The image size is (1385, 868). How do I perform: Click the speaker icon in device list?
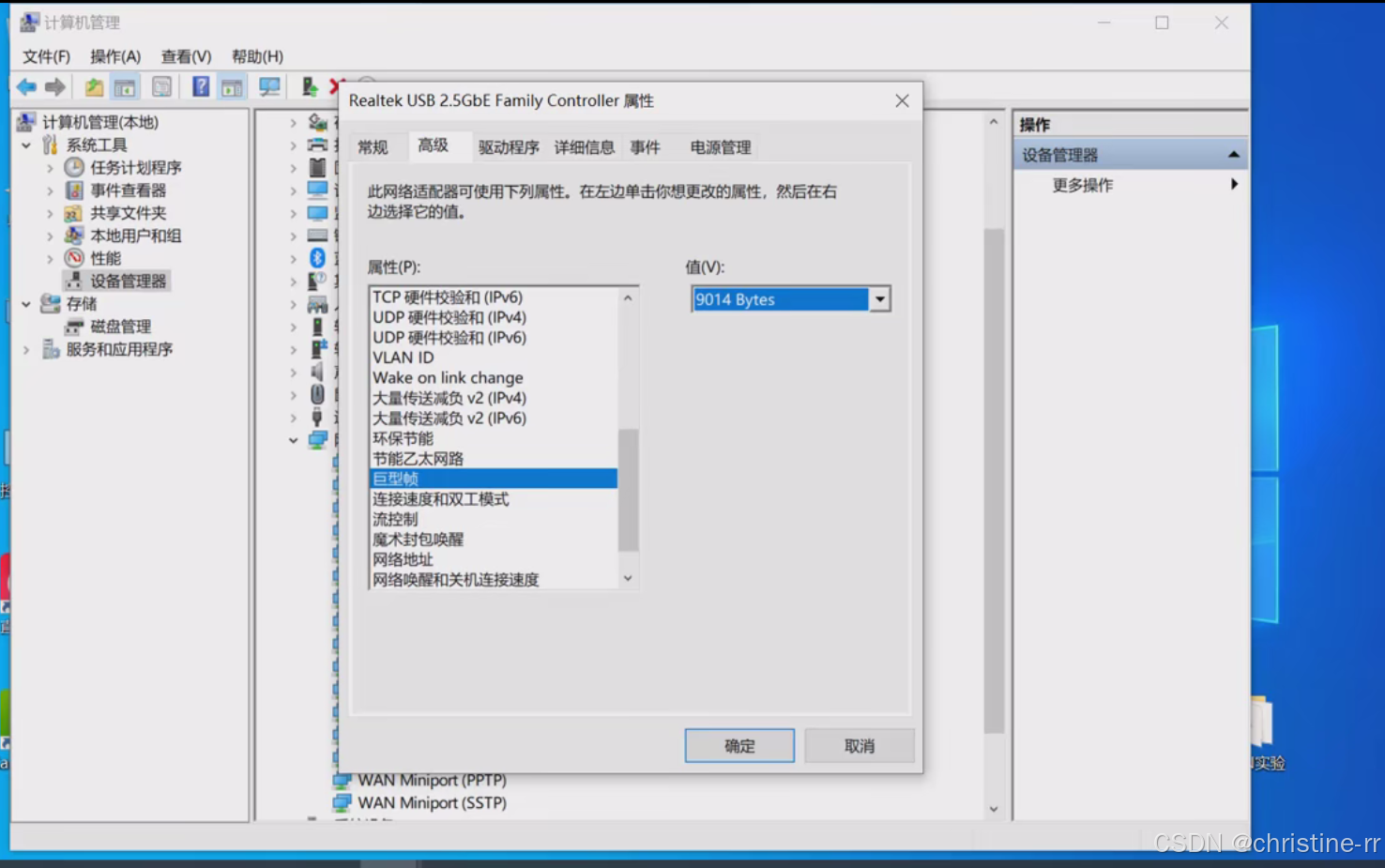tap(318, 372)
